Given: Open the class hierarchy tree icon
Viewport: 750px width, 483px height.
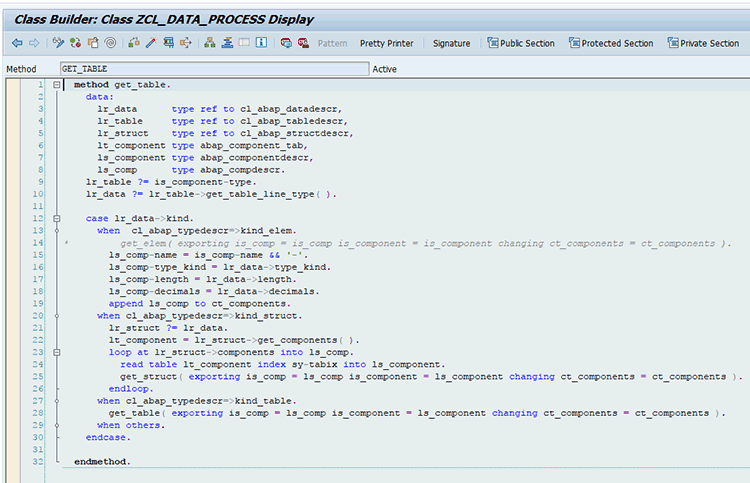Looking at the screenshot, I should [x=210, y=43].
